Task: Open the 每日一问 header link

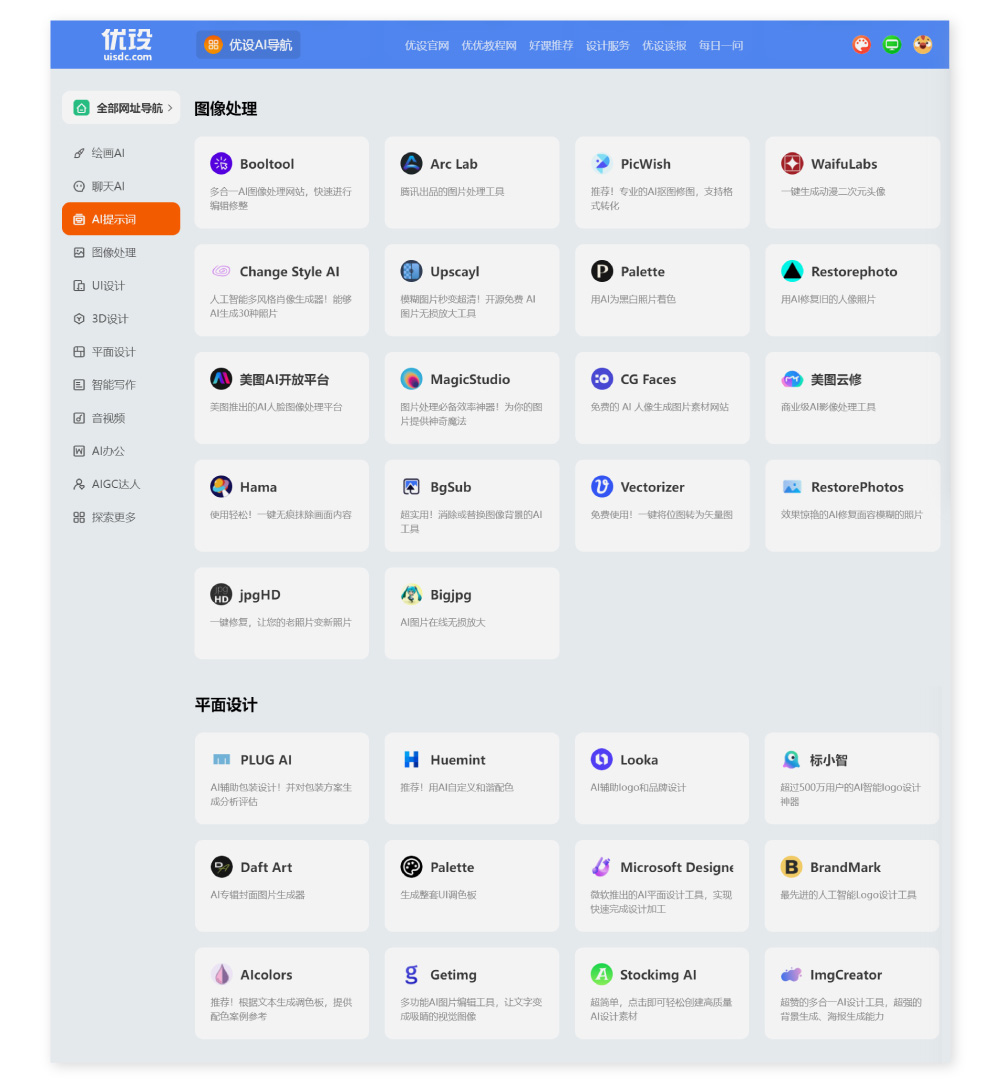Action: click(721, 45)
